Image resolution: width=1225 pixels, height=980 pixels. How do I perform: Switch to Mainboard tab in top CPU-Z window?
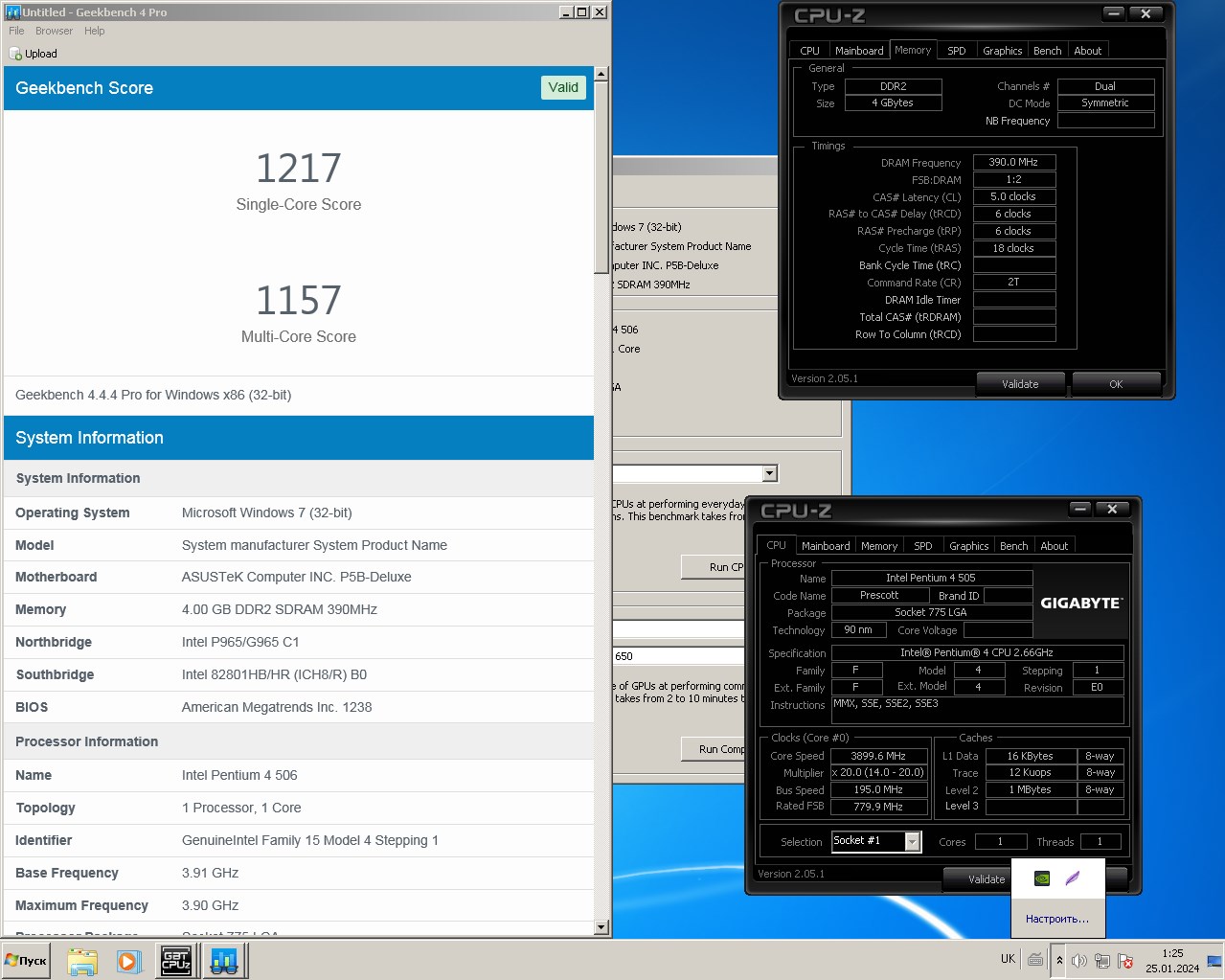pos(859,51)
